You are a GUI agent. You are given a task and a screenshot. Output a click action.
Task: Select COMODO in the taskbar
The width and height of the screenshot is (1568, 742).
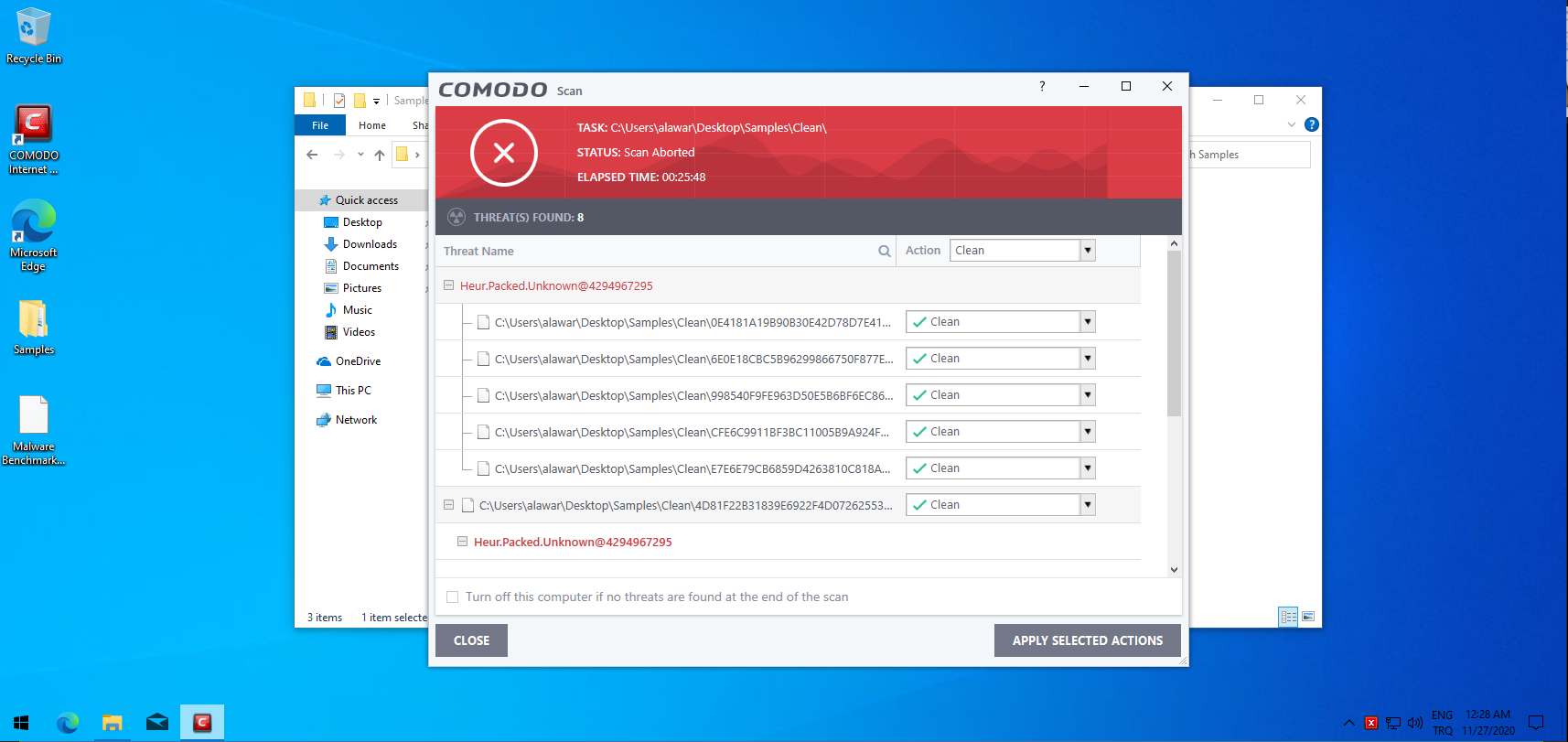click(202, 723)
